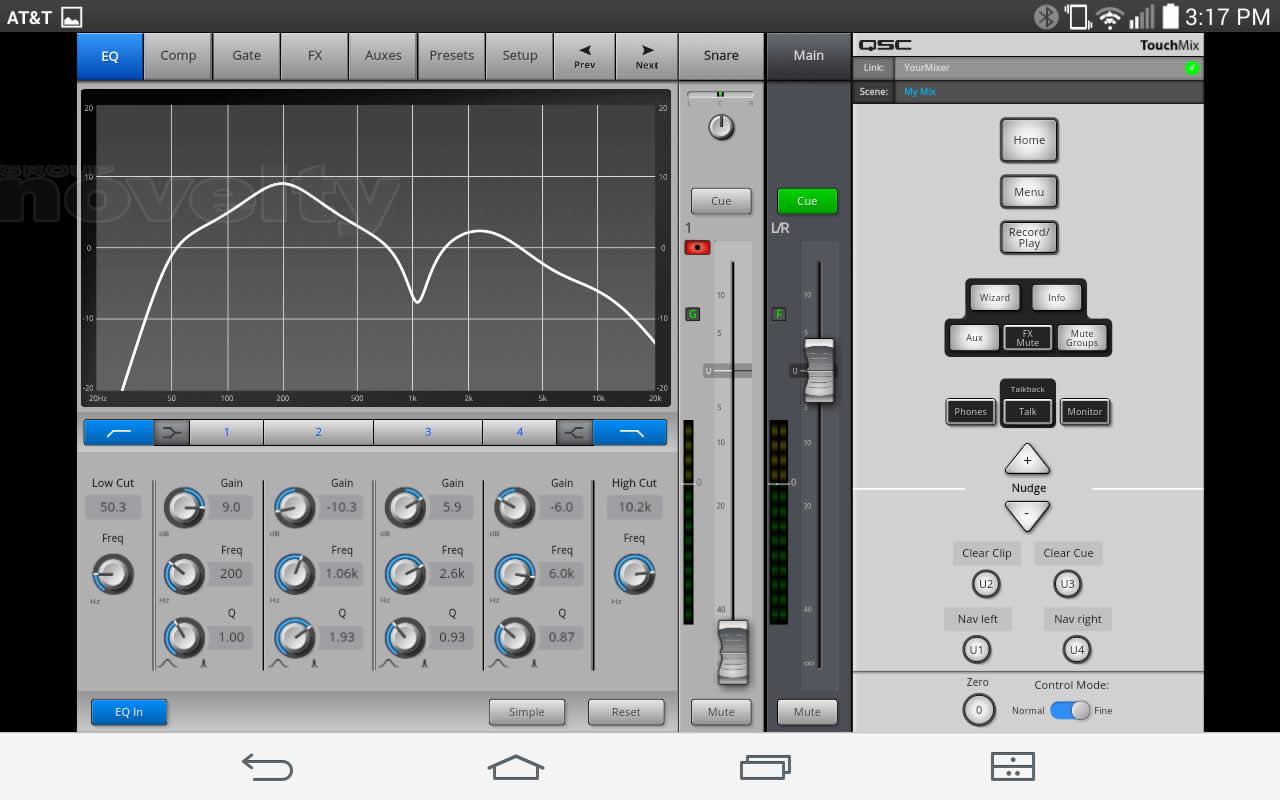The height and width of the screenshot is (800, 1280).
Task: Disable the green Cue on Main channel
Action: pos(807,201)
